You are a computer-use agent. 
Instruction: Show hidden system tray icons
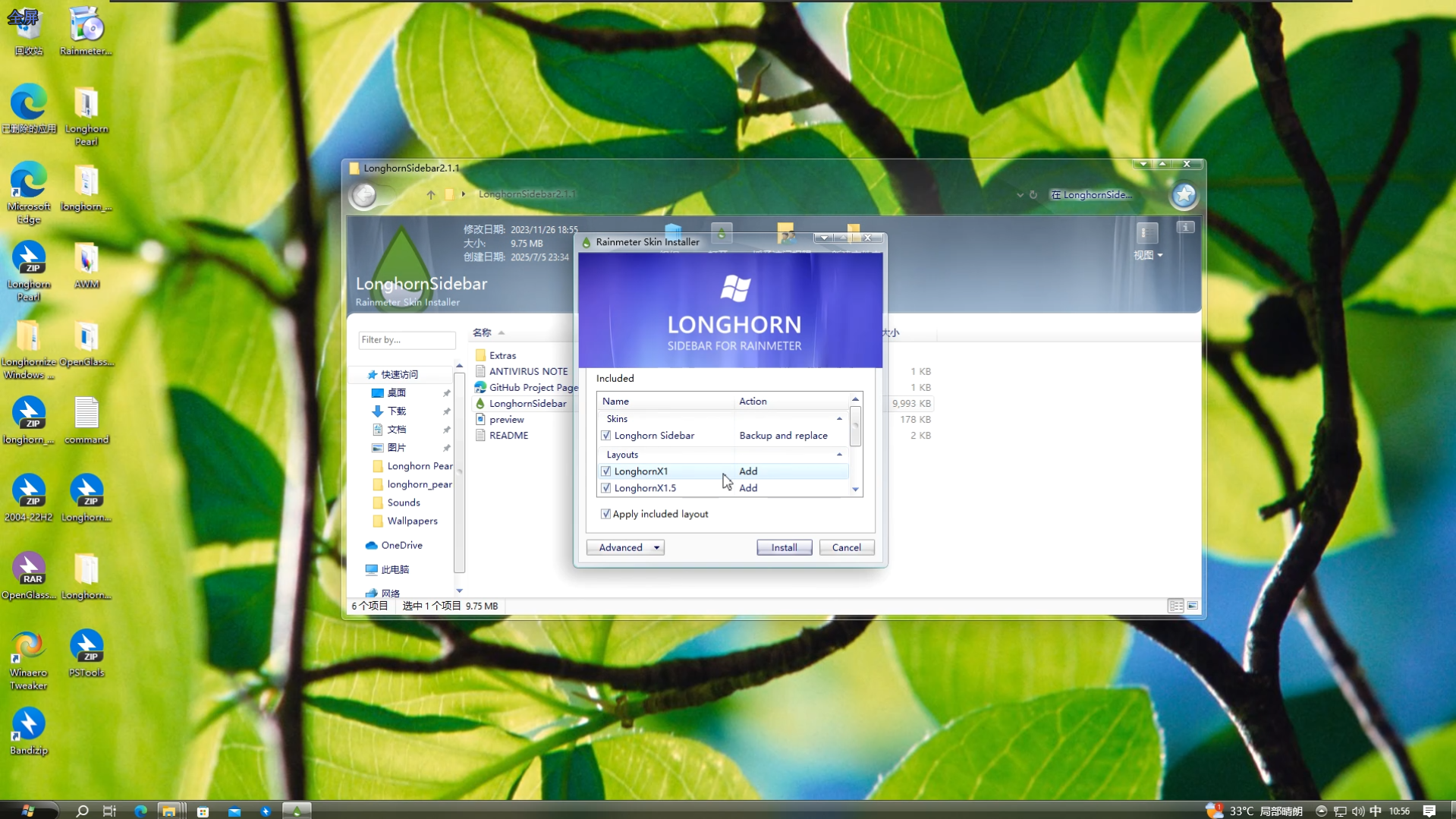coord(1321,811)
